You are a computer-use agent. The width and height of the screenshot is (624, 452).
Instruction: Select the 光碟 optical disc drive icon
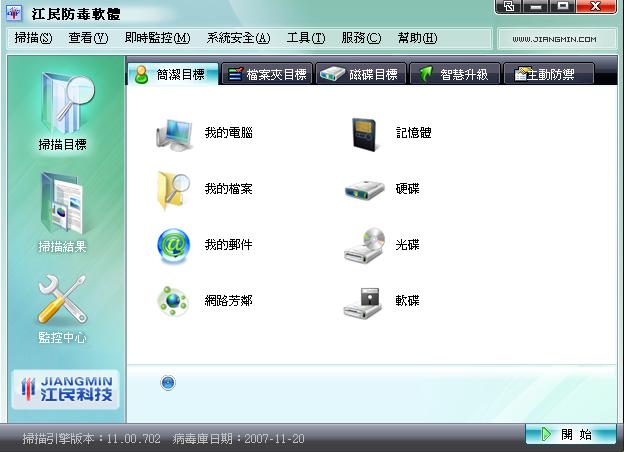click(365, 245)
